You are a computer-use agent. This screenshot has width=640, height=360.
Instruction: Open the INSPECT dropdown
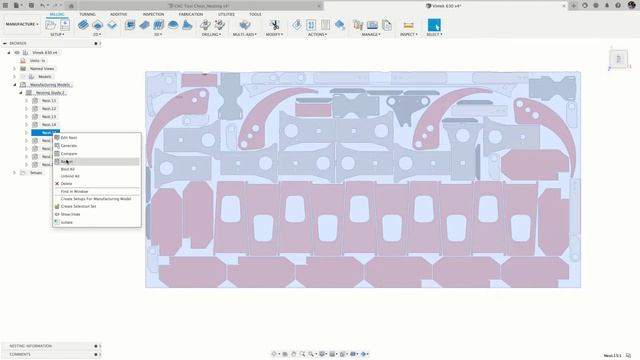[409, 34]
